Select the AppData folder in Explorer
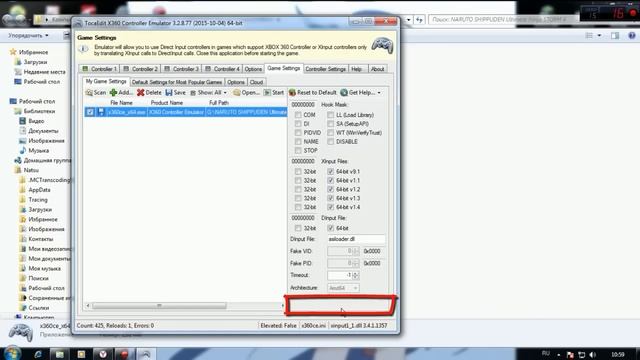This screenshot has width=640, height=360. click(35, 190)
